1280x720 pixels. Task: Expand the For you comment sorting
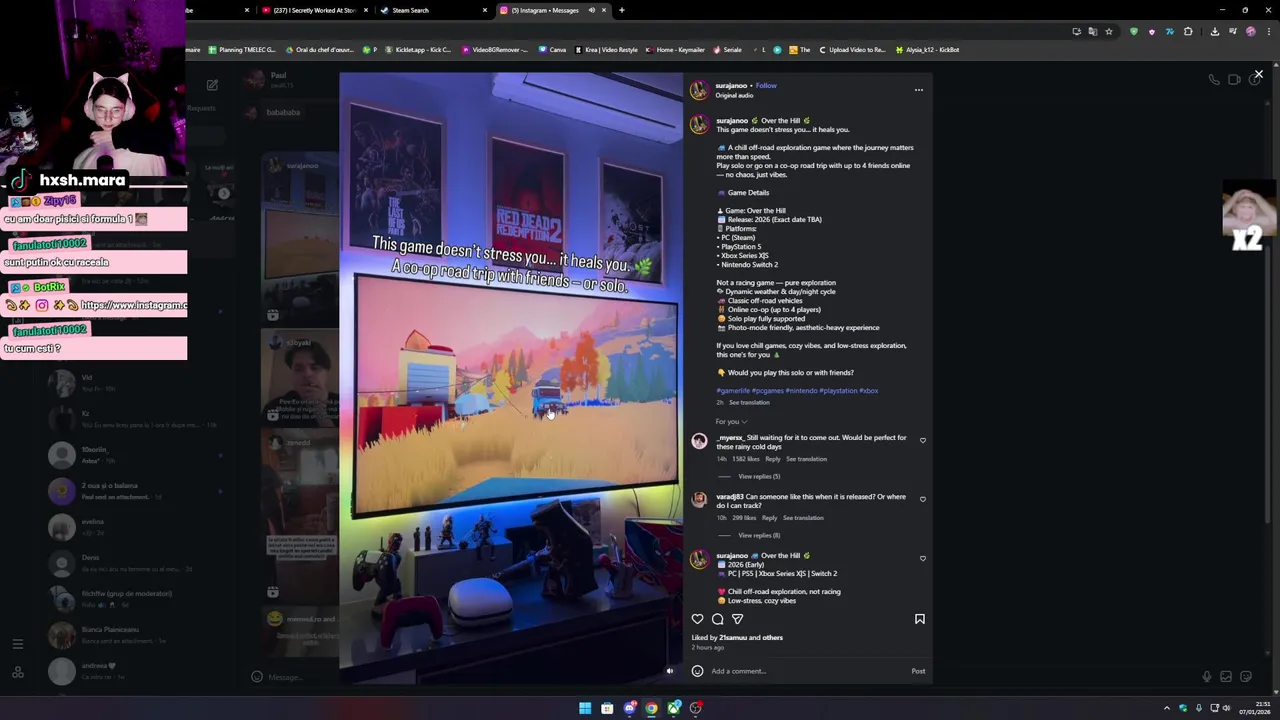(x=731, y=422)
